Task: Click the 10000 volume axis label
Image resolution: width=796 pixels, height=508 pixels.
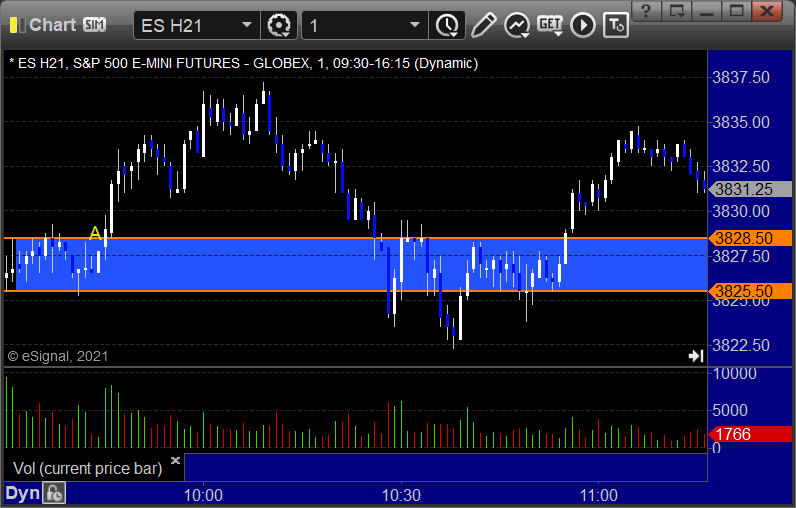Action: tap(735, 374)
